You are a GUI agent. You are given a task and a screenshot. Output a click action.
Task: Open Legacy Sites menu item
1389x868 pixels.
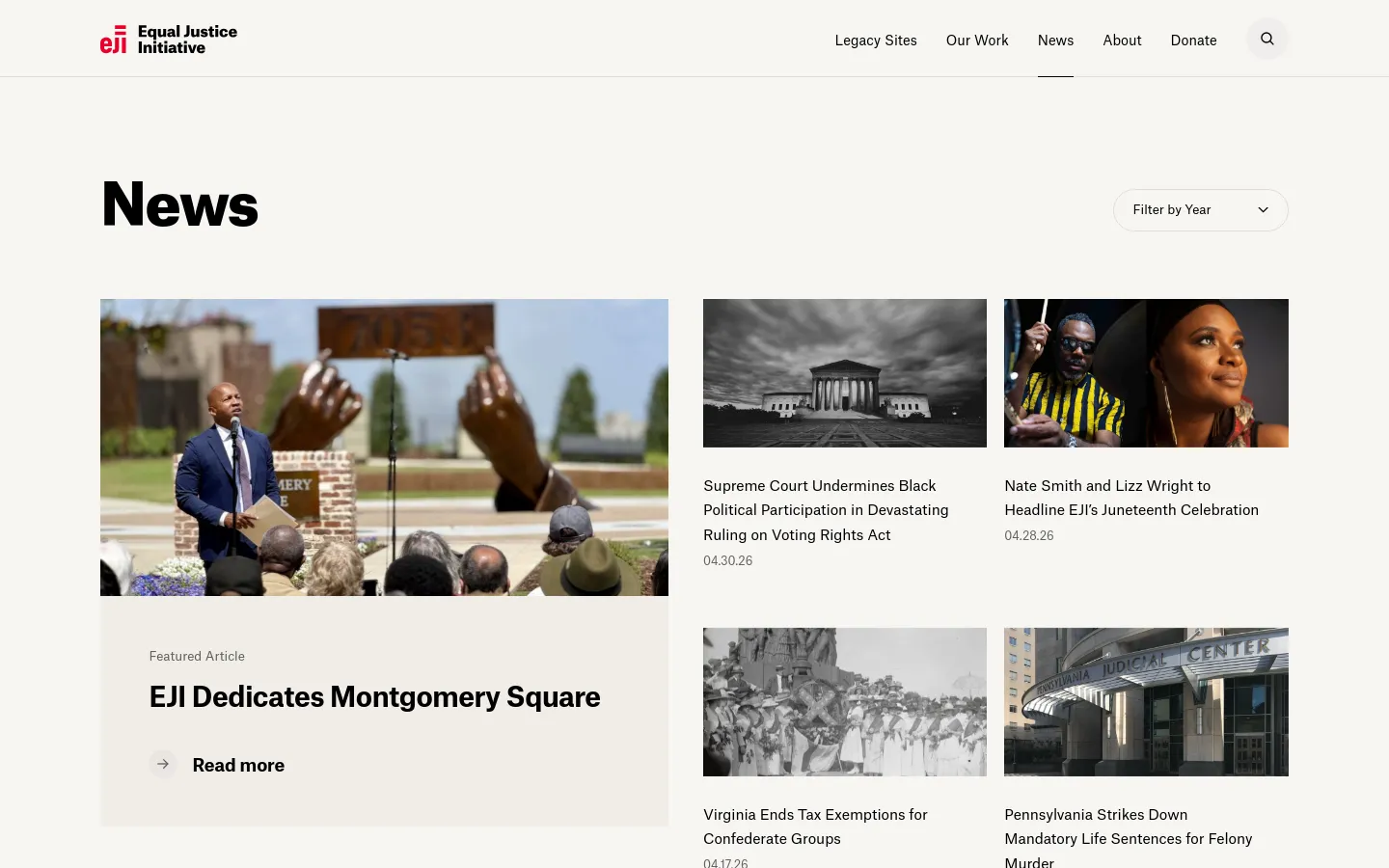[x=876, y=41]
